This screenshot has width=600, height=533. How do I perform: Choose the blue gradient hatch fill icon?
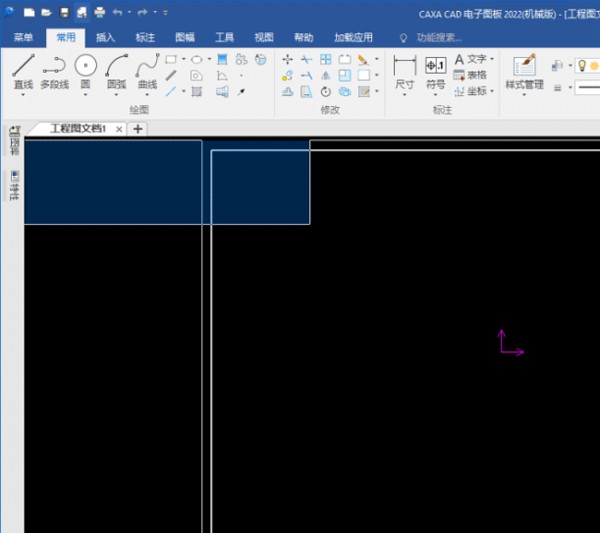point(222,59)
